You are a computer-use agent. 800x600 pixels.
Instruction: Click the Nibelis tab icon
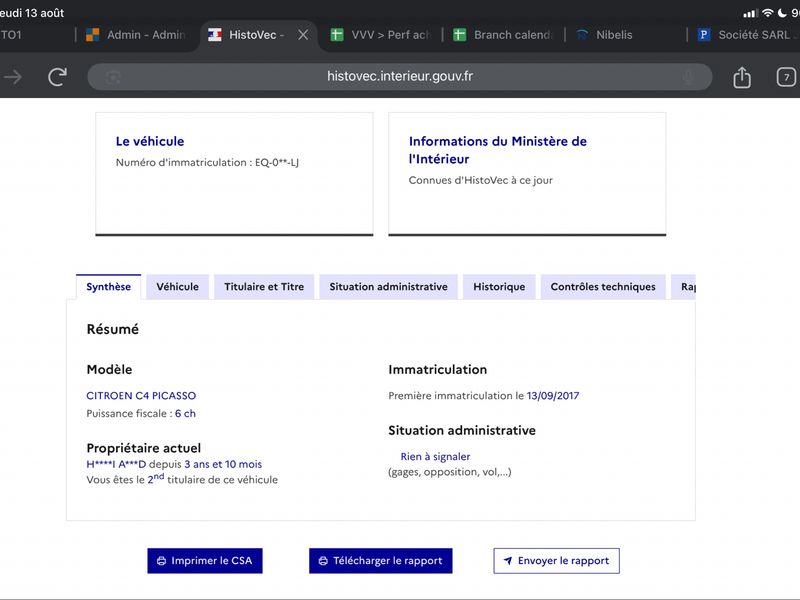(x=582, y=35)
